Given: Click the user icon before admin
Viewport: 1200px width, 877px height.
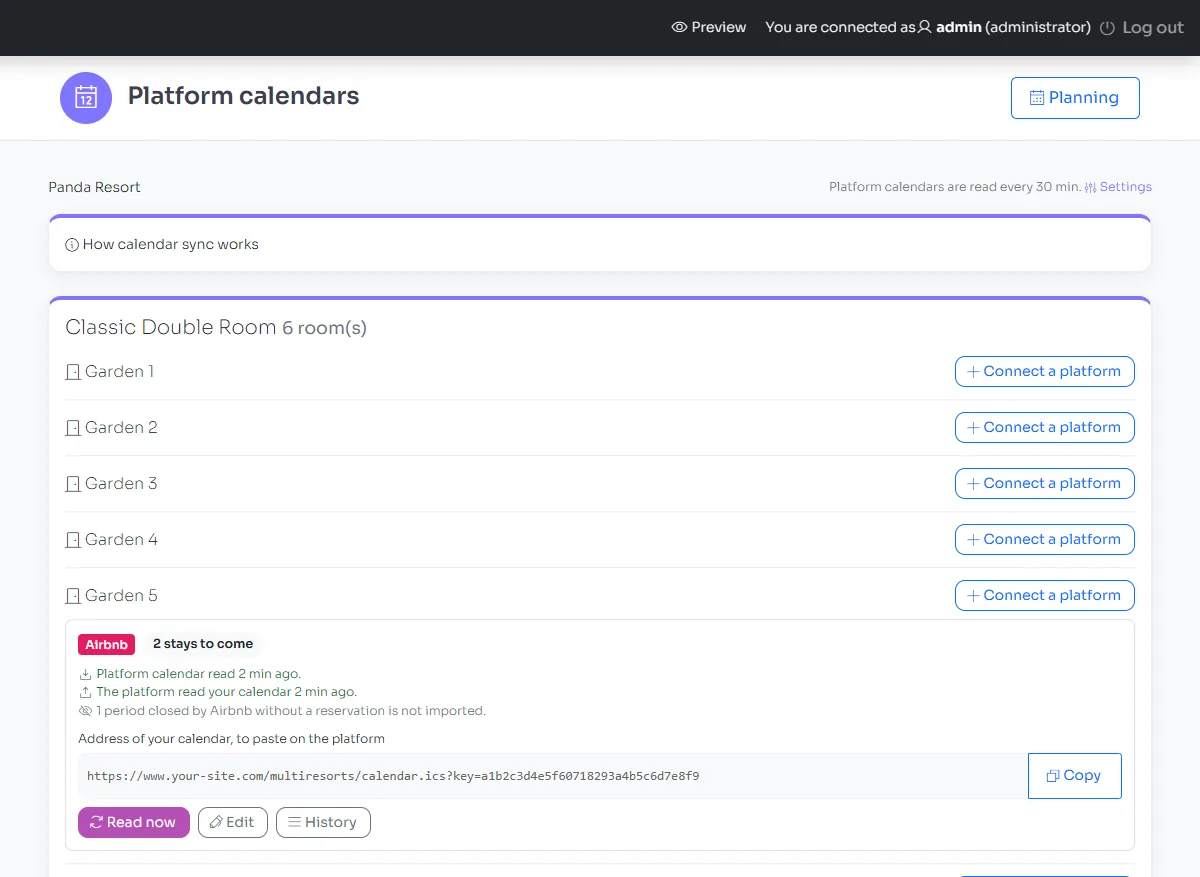Looking at the screenshot, I should 925,27.
